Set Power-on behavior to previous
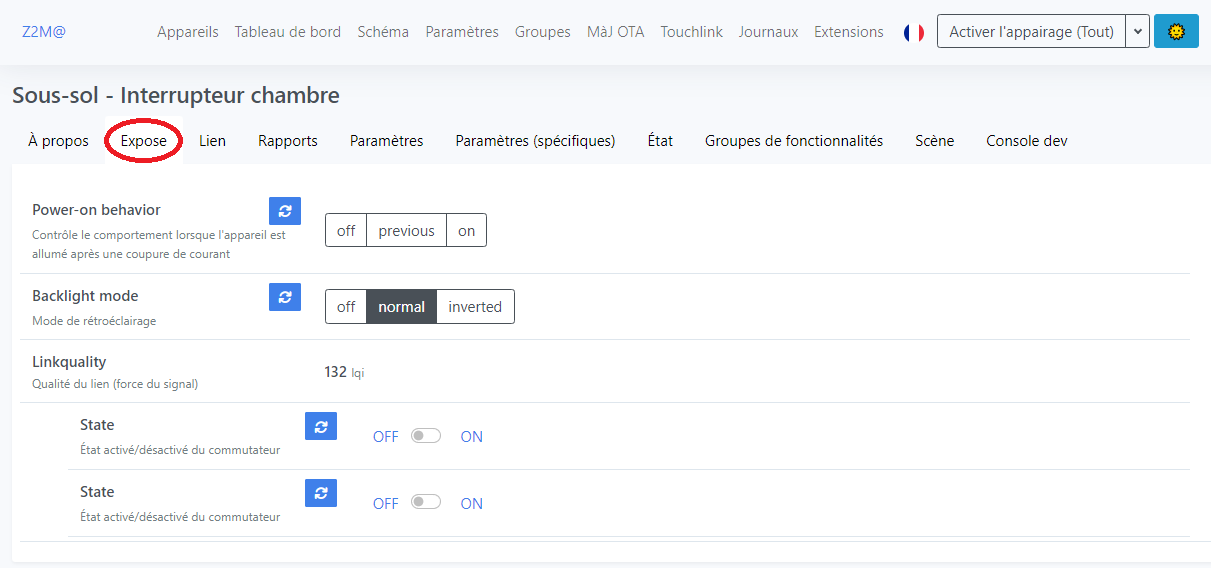The width and height of the screenshot is (1211, 568). pos(406,230)
